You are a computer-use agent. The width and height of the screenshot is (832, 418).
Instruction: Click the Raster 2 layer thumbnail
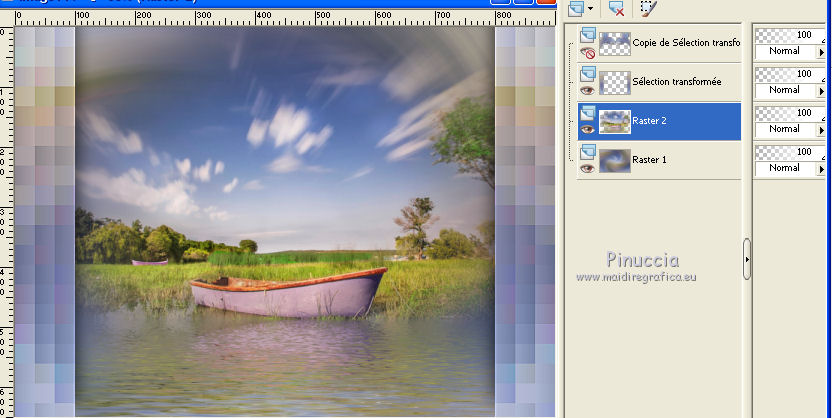tap(615, 121)
